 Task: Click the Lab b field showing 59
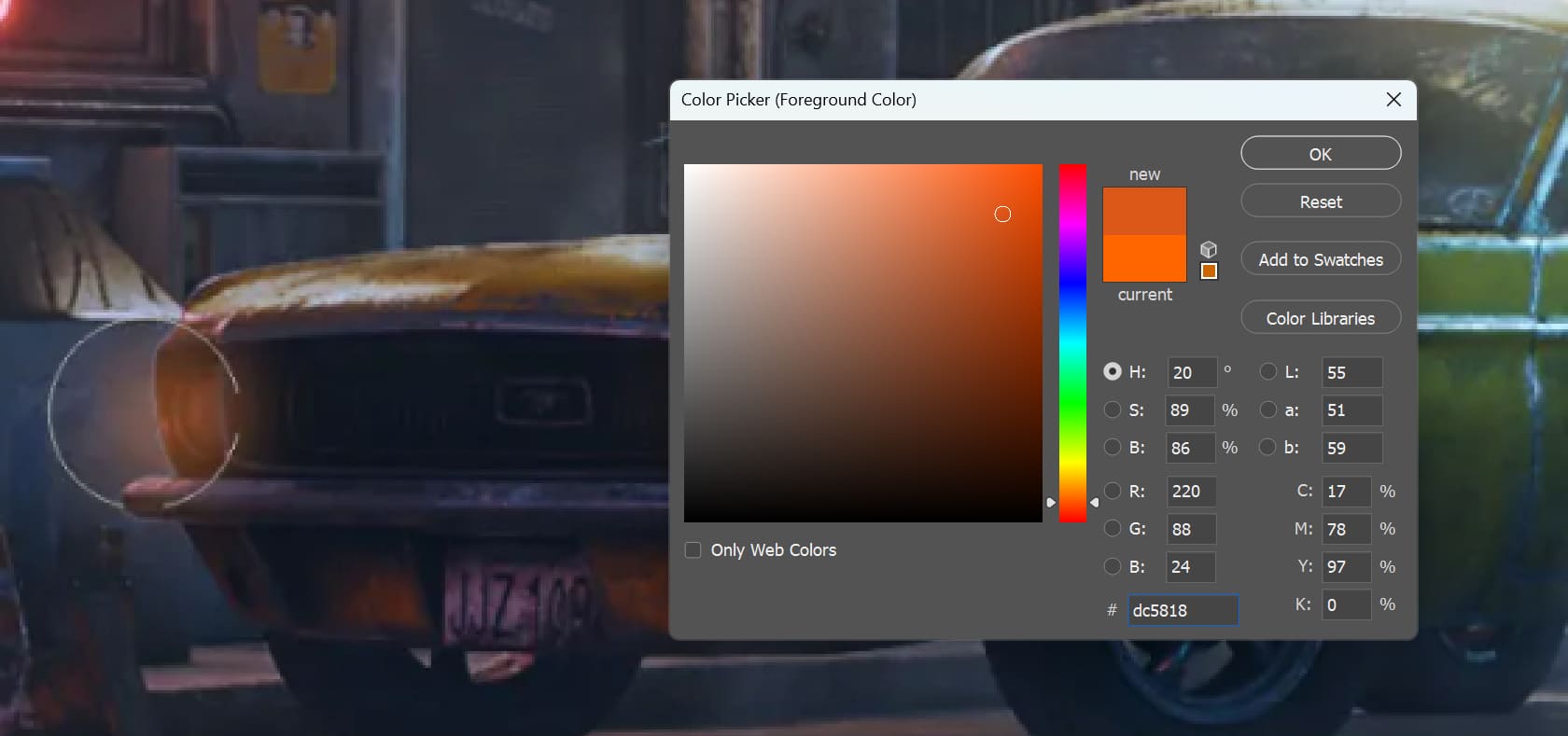pos(1351,448)
